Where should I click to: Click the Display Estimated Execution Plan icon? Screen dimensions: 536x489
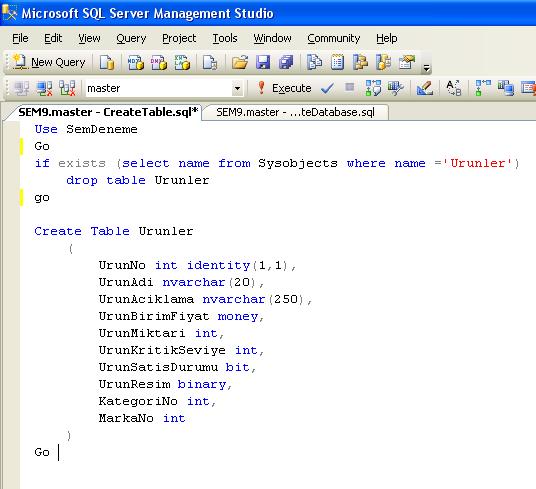point(373,88)
